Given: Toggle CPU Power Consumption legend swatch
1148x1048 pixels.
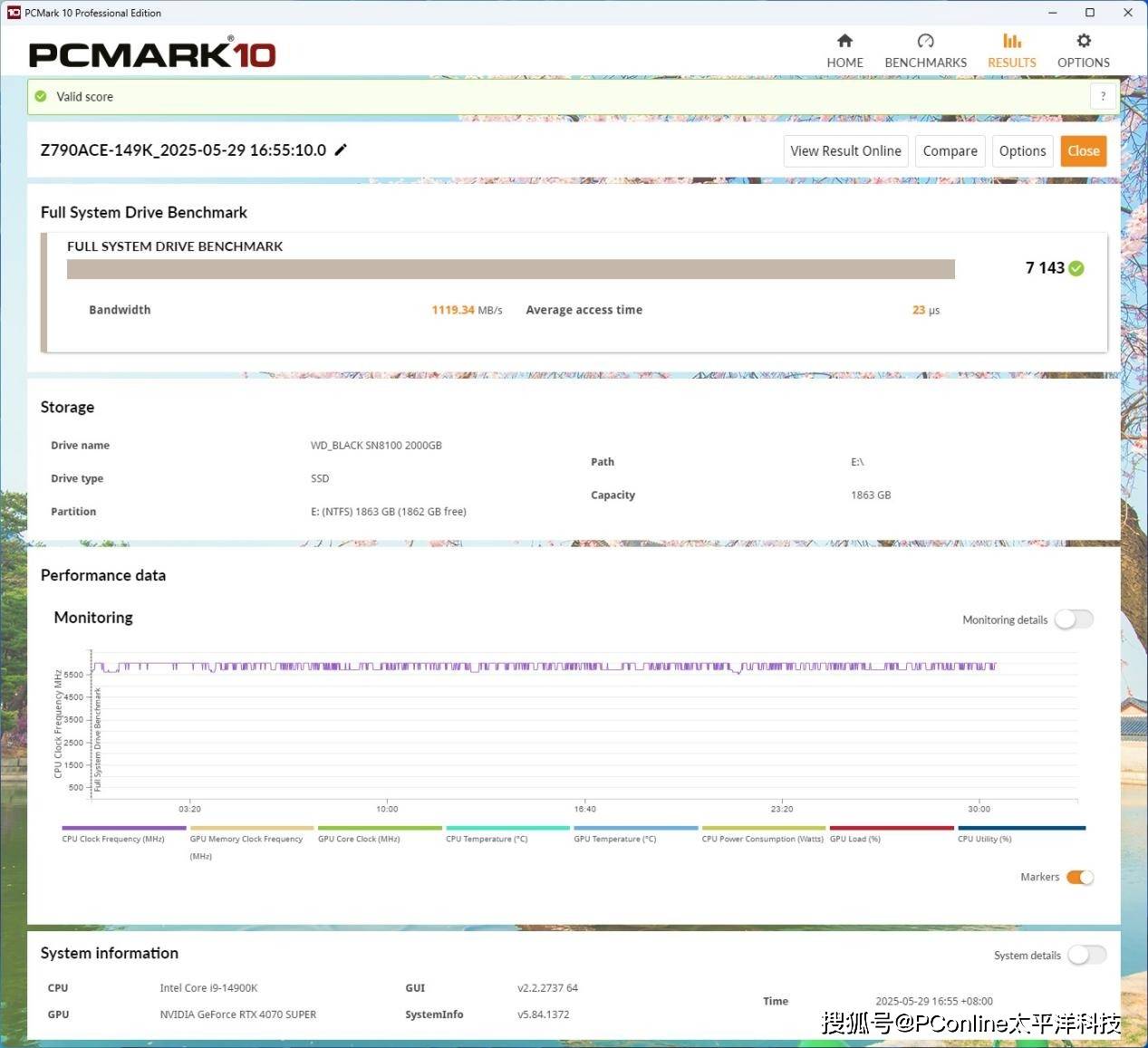Looking at the screenshot, I should click(764, 828).
